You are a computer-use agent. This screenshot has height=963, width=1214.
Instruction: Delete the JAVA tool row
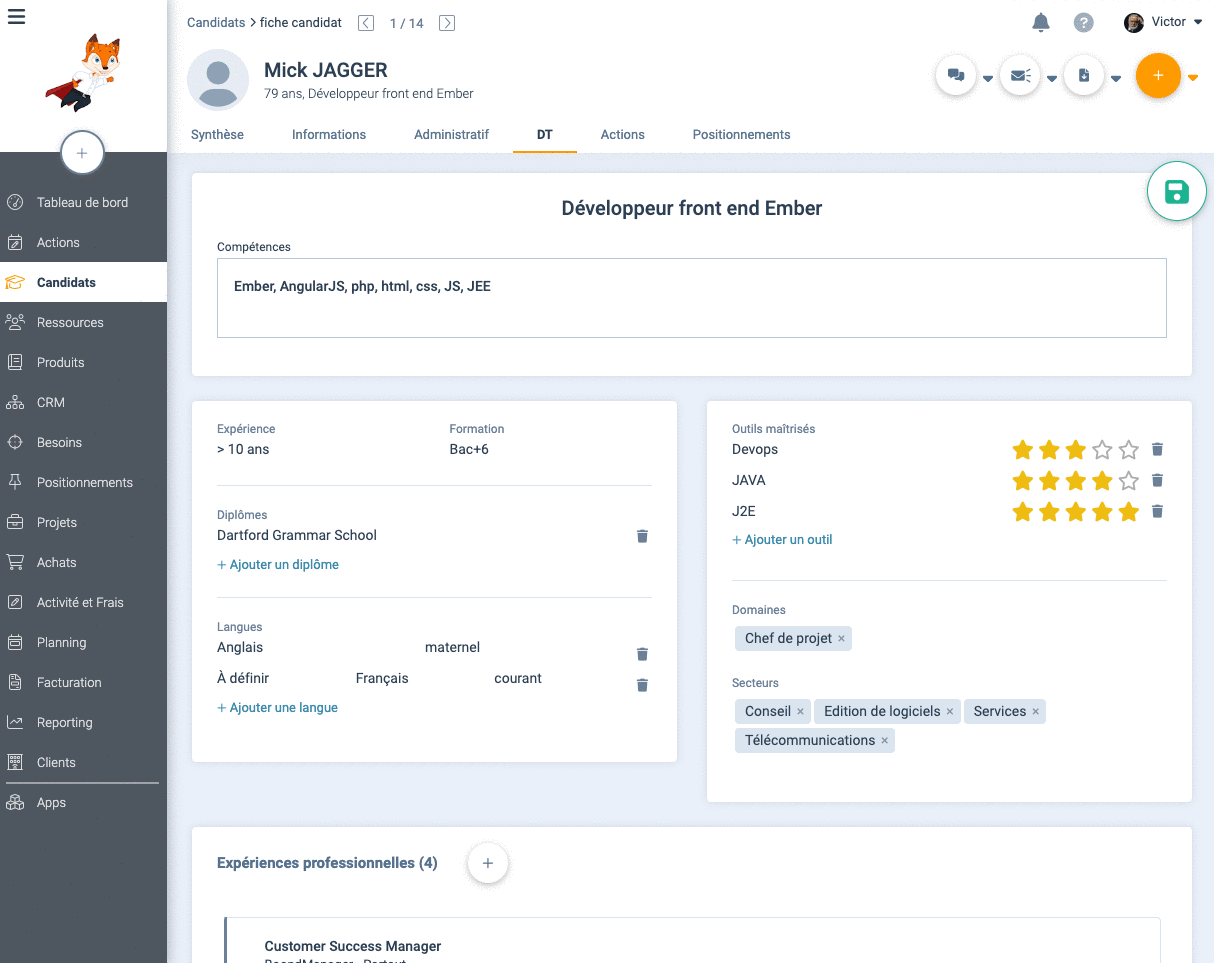coord(1157,480)
